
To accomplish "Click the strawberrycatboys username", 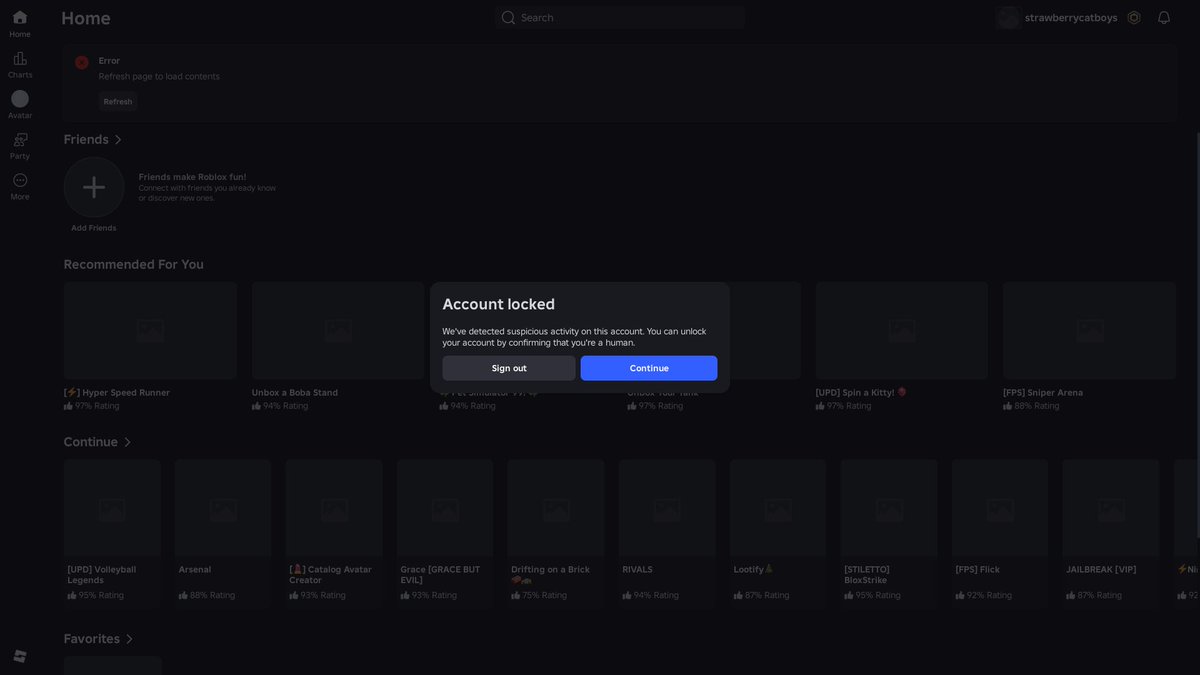I will (x=1071, y=17).
